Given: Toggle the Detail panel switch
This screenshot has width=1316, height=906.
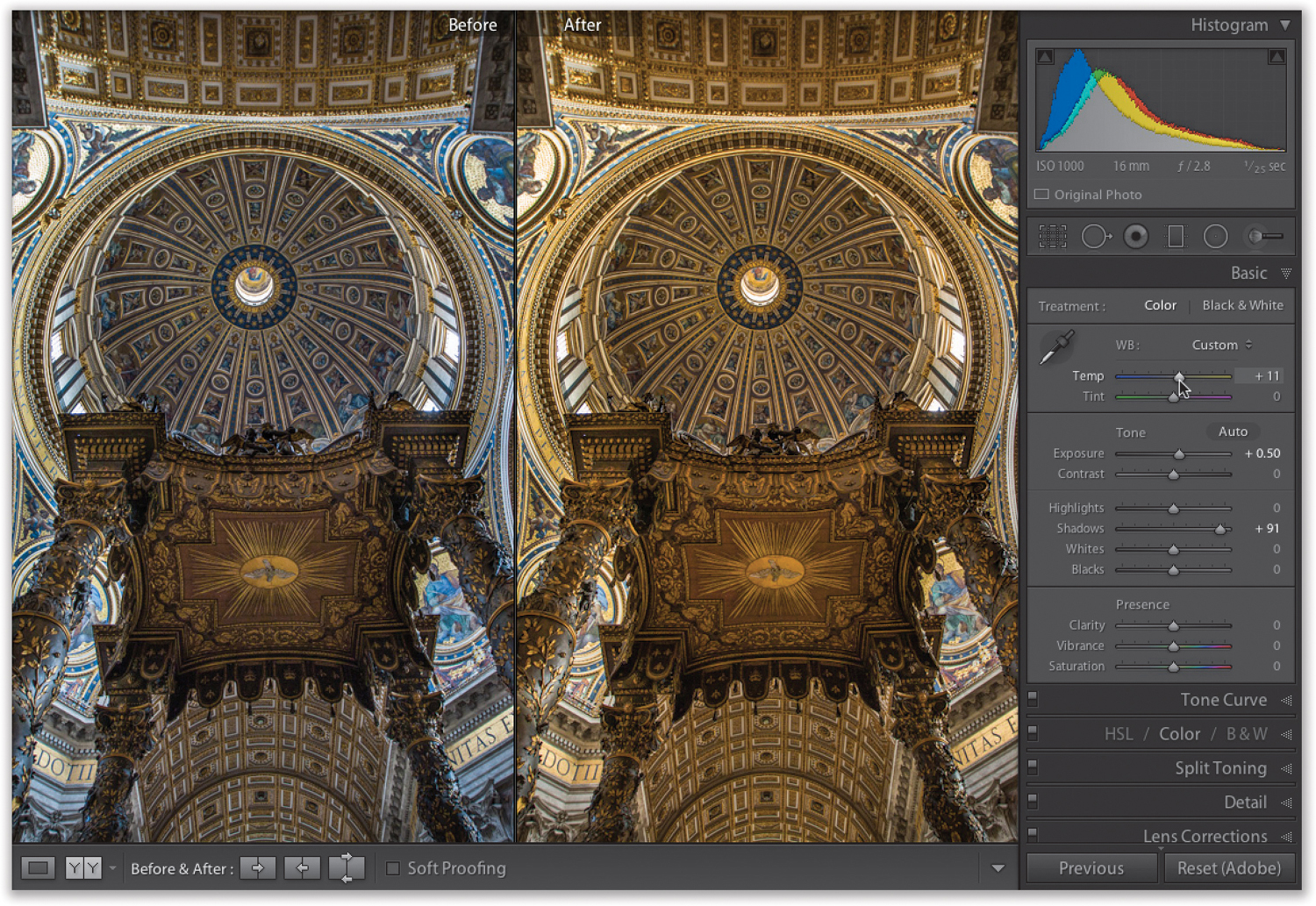Looking at the screenshot, I should (1033, 802).
